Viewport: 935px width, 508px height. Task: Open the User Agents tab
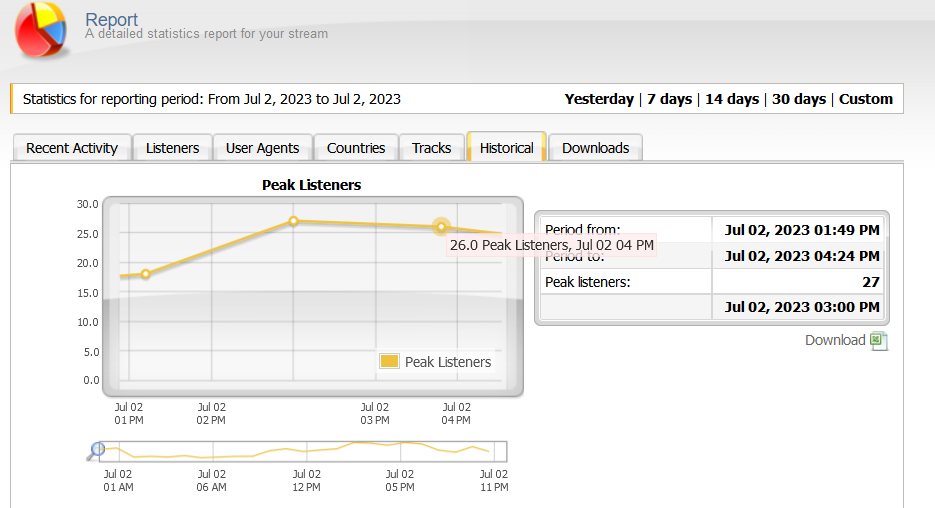(x=262, y=148)
